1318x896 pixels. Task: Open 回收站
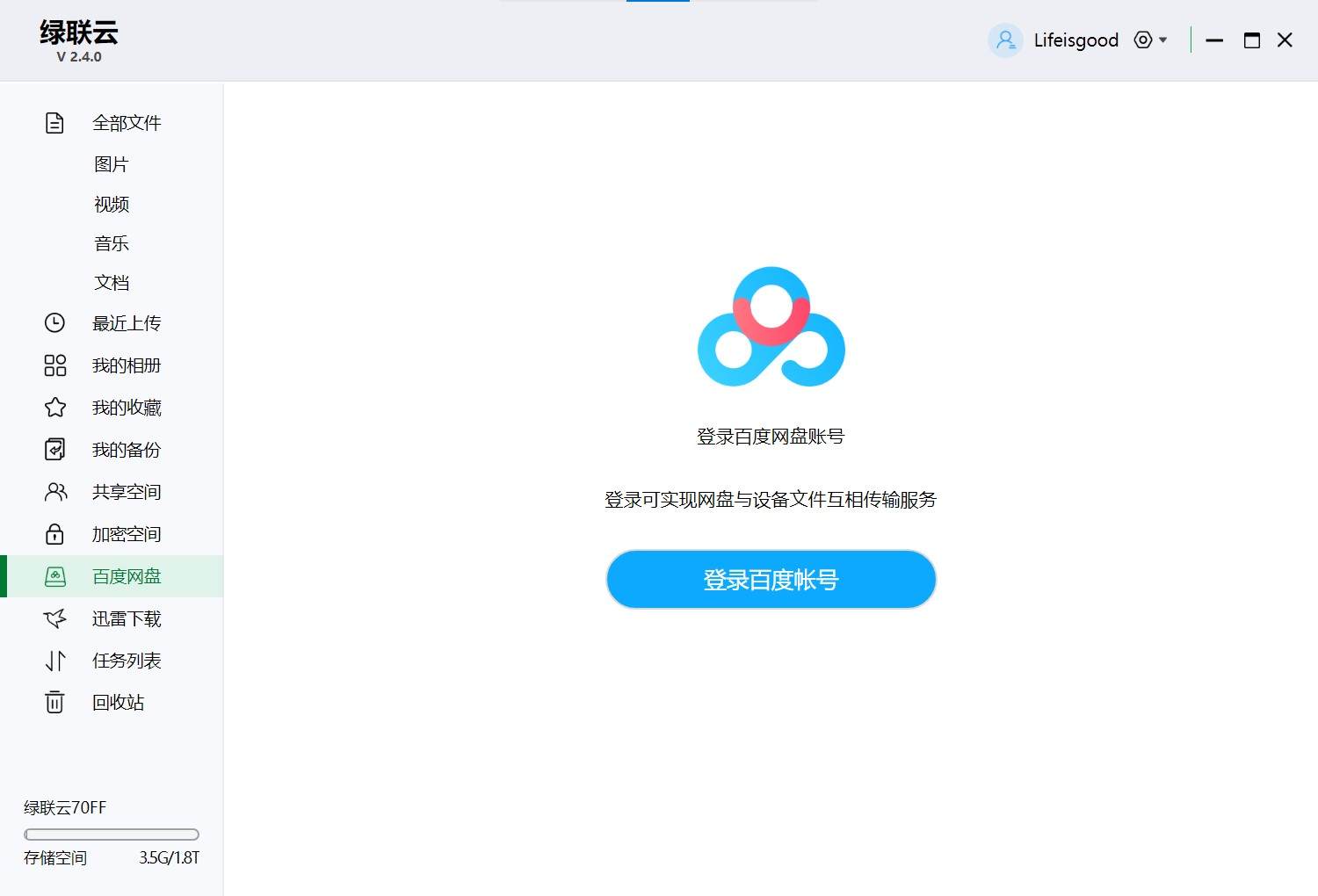118,702
